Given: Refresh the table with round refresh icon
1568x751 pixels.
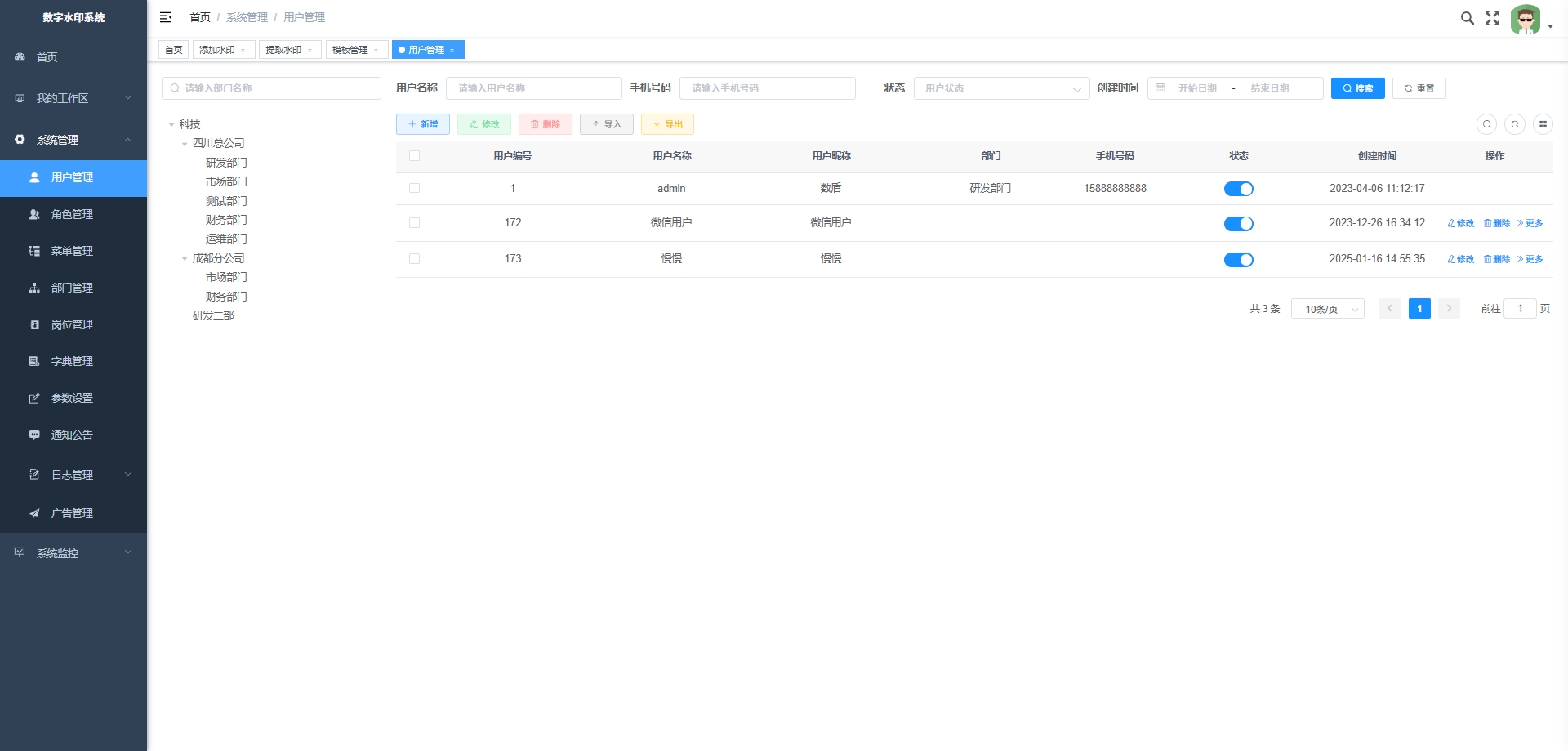Looking at the screenshot, I should coord(1515,124).
